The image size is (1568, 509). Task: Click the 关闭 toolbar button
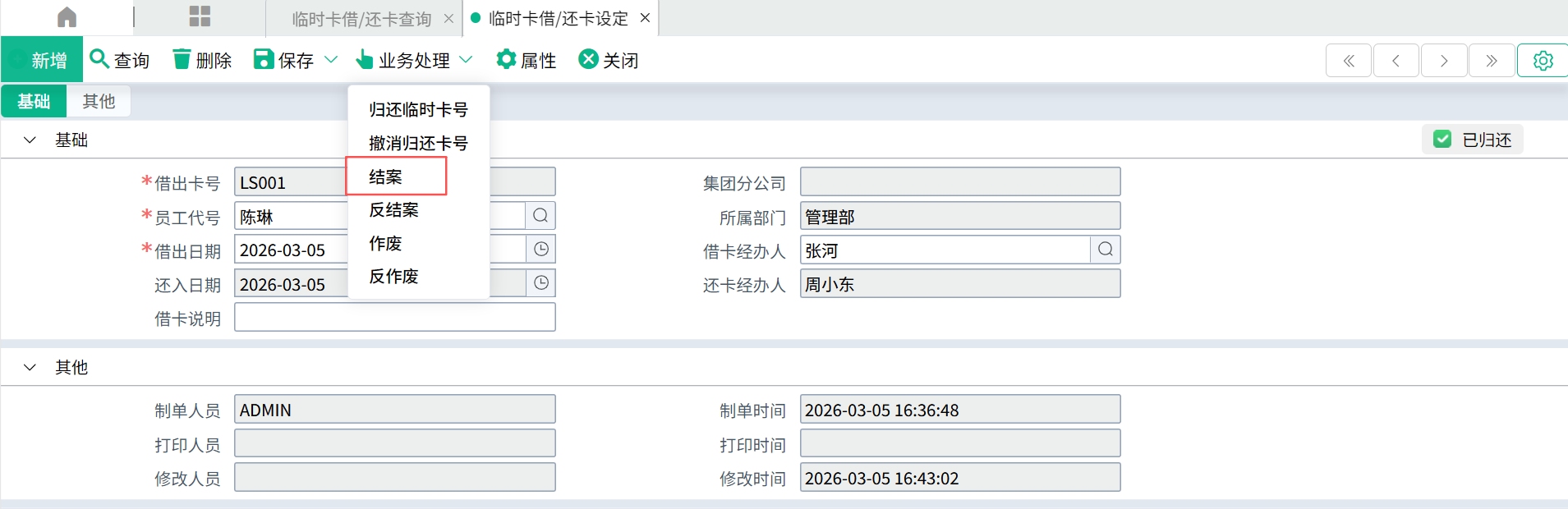point(609,60)
